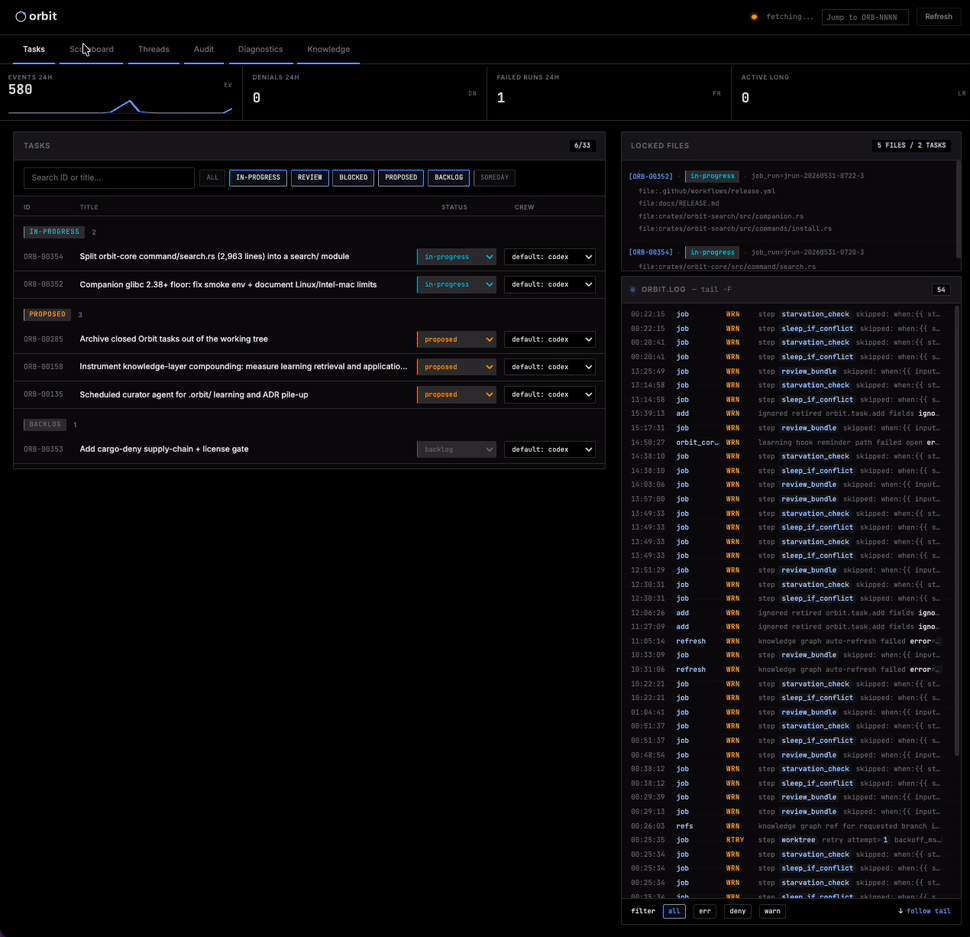Click the Events 24H sparkline chart
Screen dimensions: 970x937
[x=120, y=106]
